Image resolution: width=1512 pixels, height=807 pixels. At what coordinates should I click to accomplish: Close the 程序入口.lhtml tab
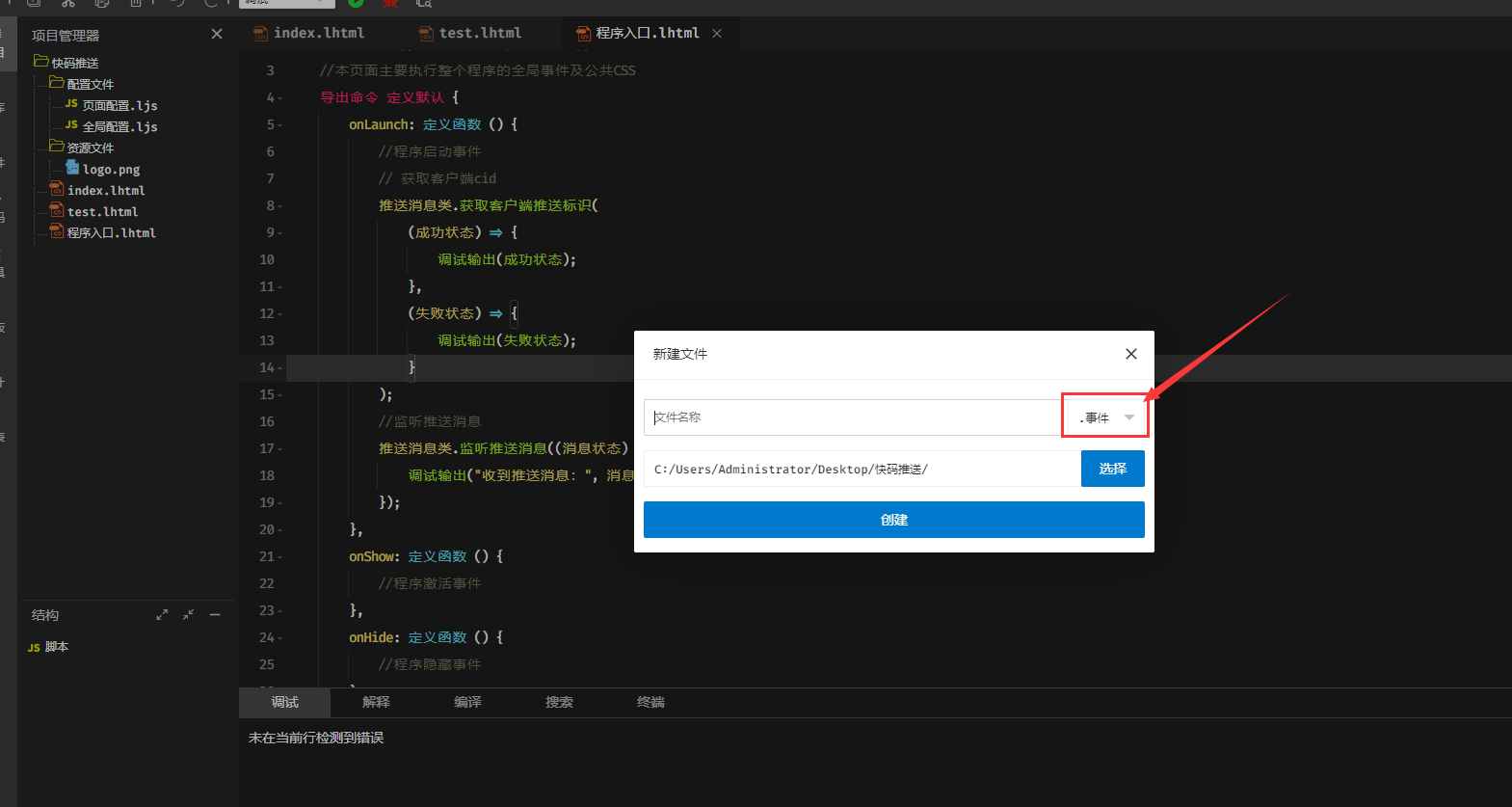pyautogui.click(x=717, y=33)
